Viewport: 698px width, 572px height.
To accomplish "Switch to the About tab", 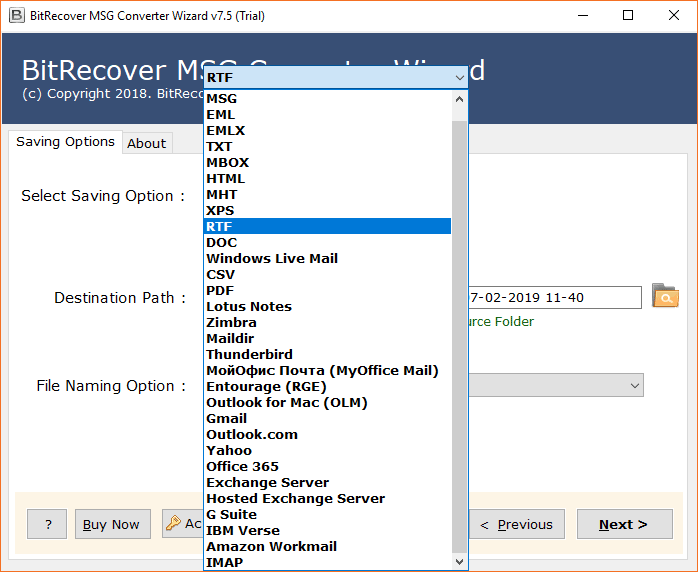I will coord(147,143).
